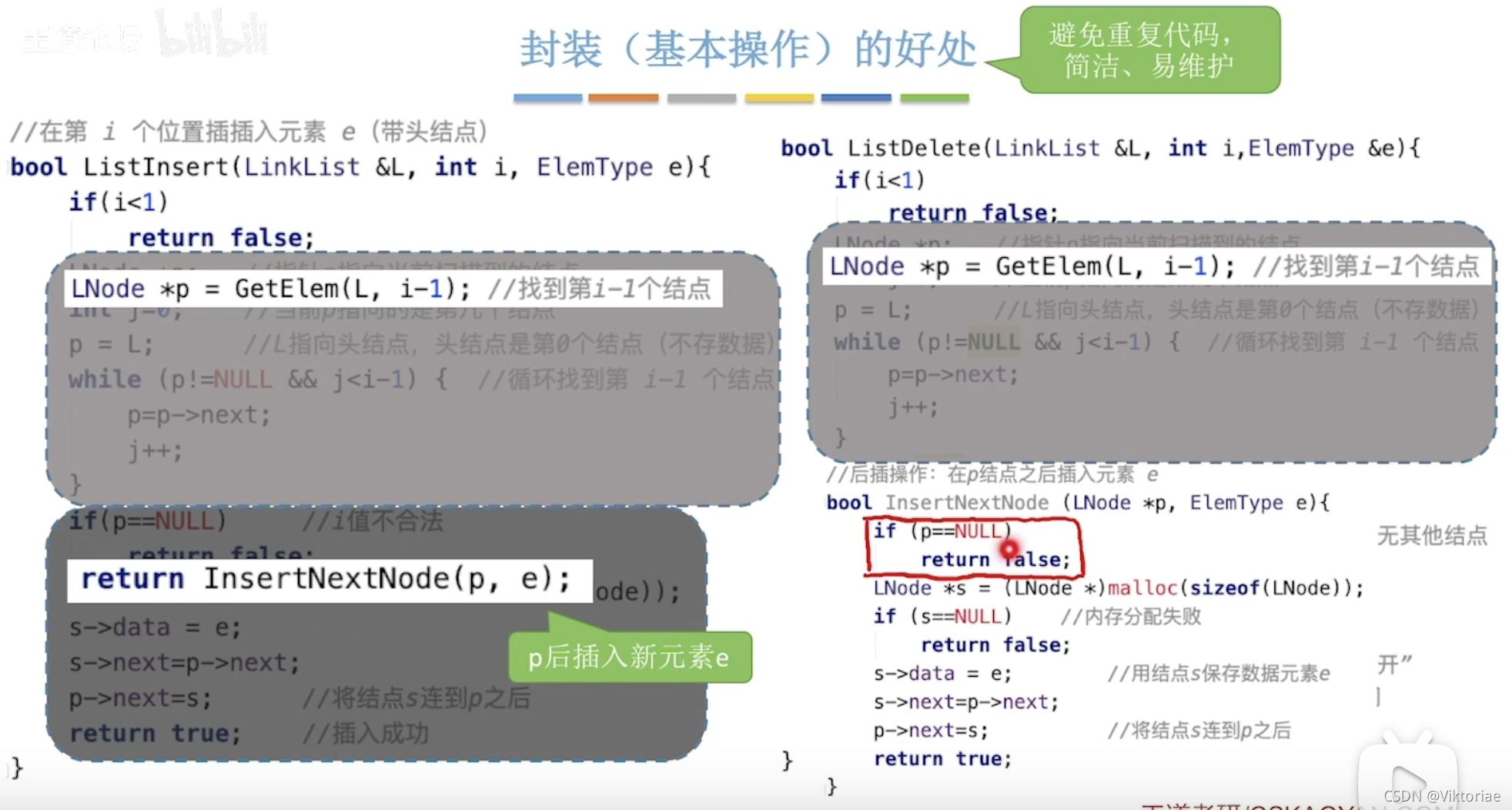Select dimmed "while (p!=NULL && j<i-1) {" in ListDelete

1007,342
